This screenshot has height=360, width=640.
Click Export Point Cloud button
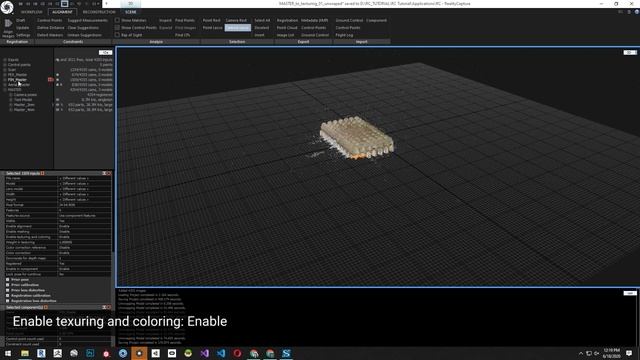click(x=287, y=27)
